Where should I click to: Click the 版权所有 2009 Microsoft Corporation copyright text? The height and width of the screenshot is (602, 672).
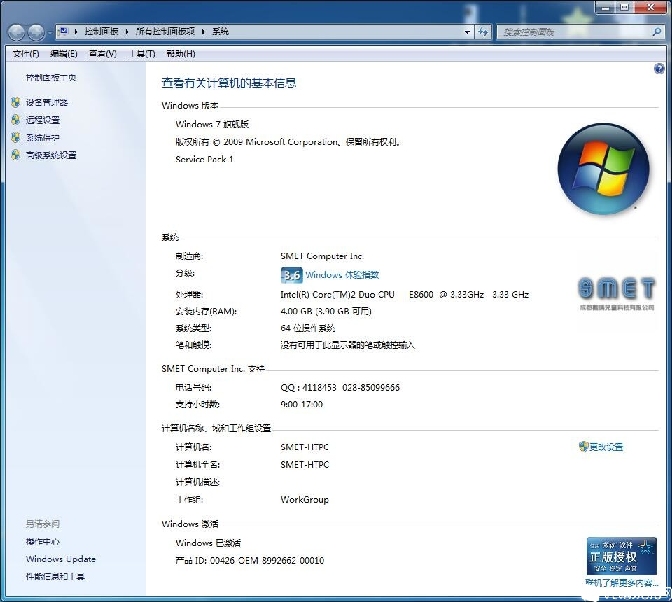(x=288, y=142)
